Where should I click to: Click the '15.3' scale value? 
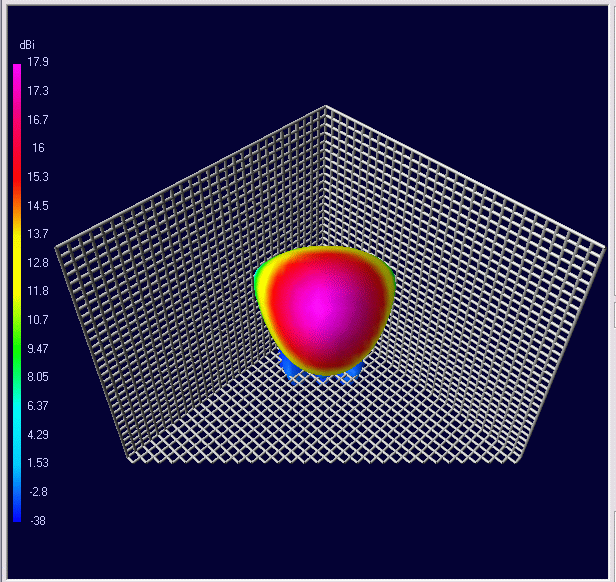pyautogui.click(x=38, y=176)
